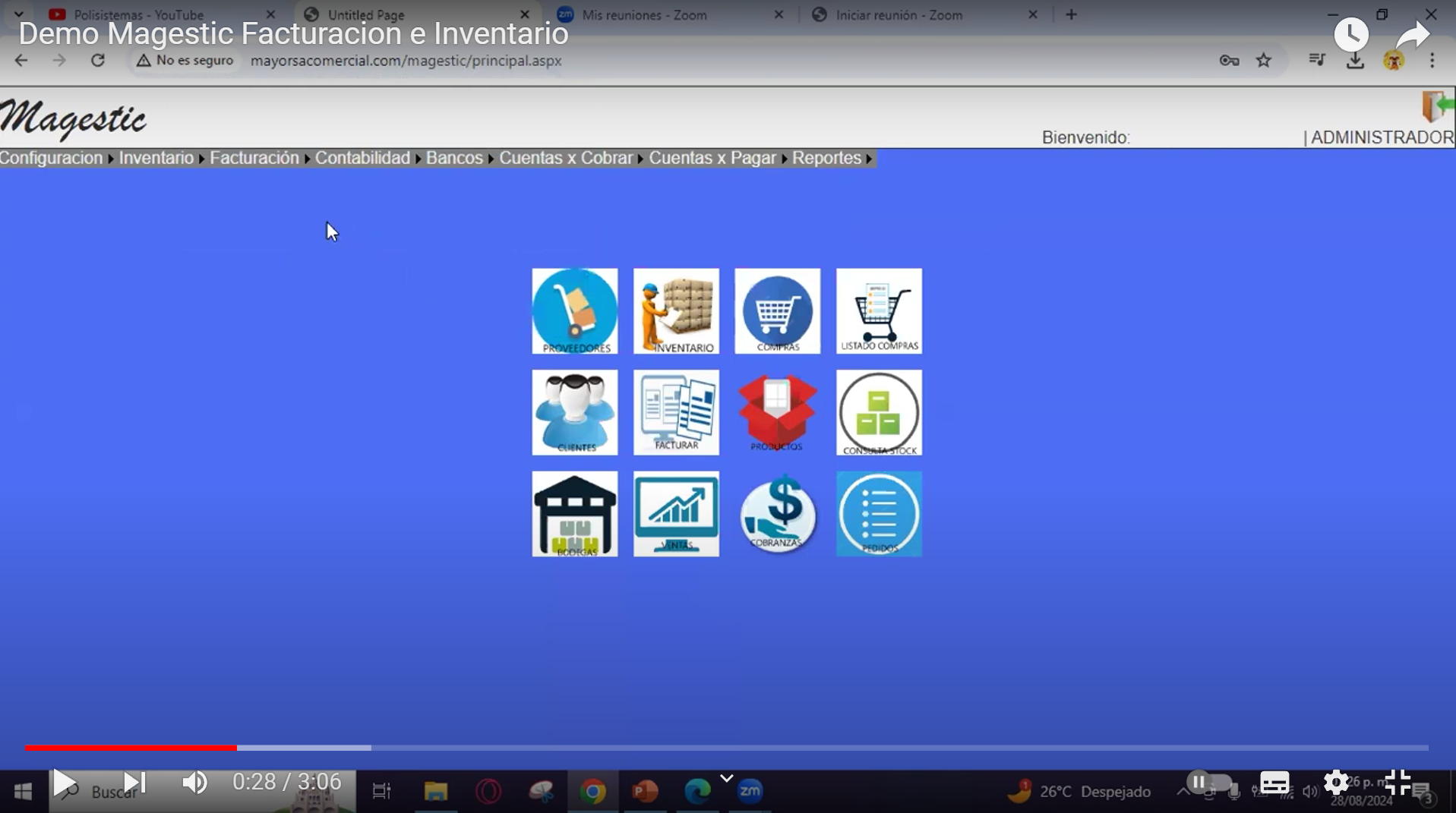
Task: Switch to Mis reuniones - Zoom tab
Action: 668,14
